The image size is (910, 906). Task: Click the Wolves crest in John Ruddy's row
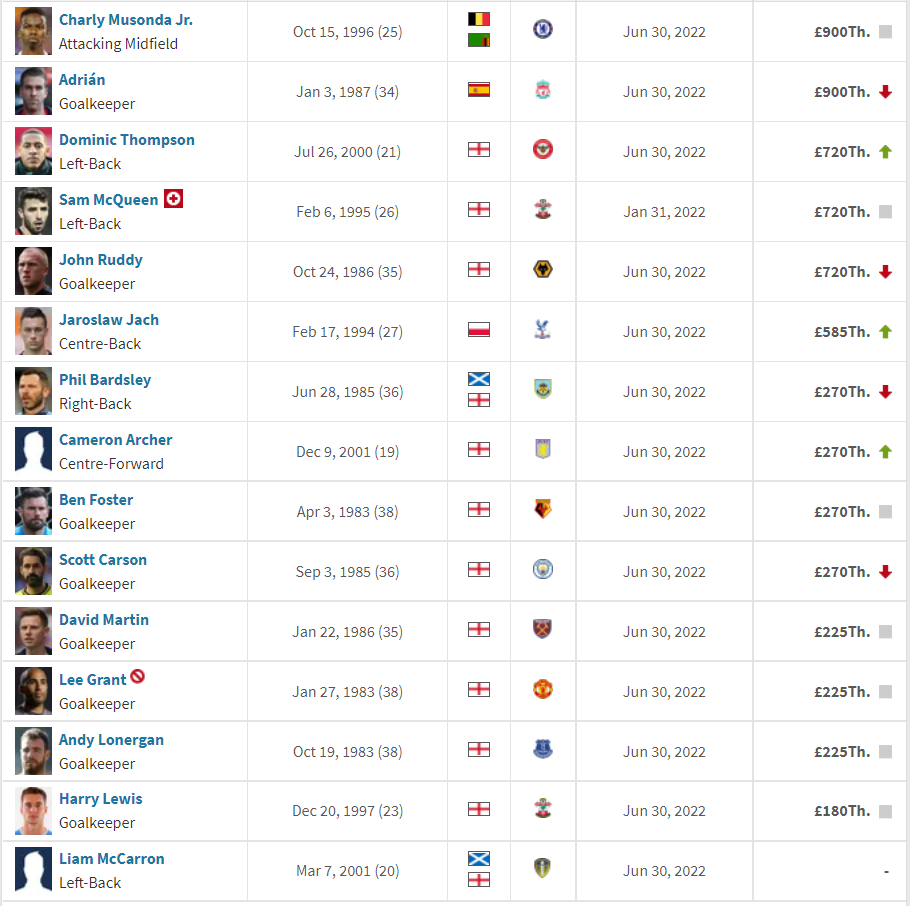point(543,270)
